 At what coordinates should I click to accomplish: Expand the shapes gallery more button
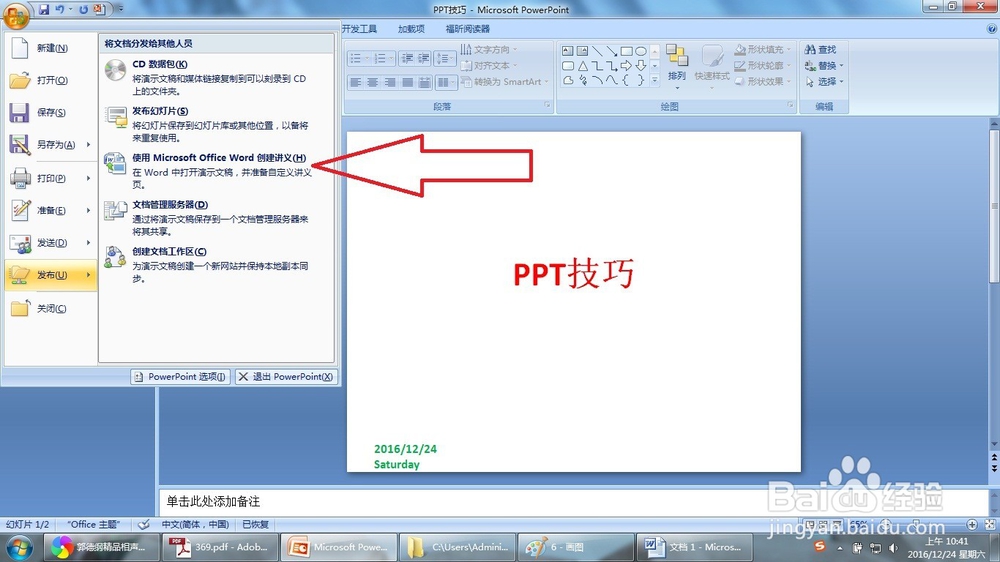(655, 80)
